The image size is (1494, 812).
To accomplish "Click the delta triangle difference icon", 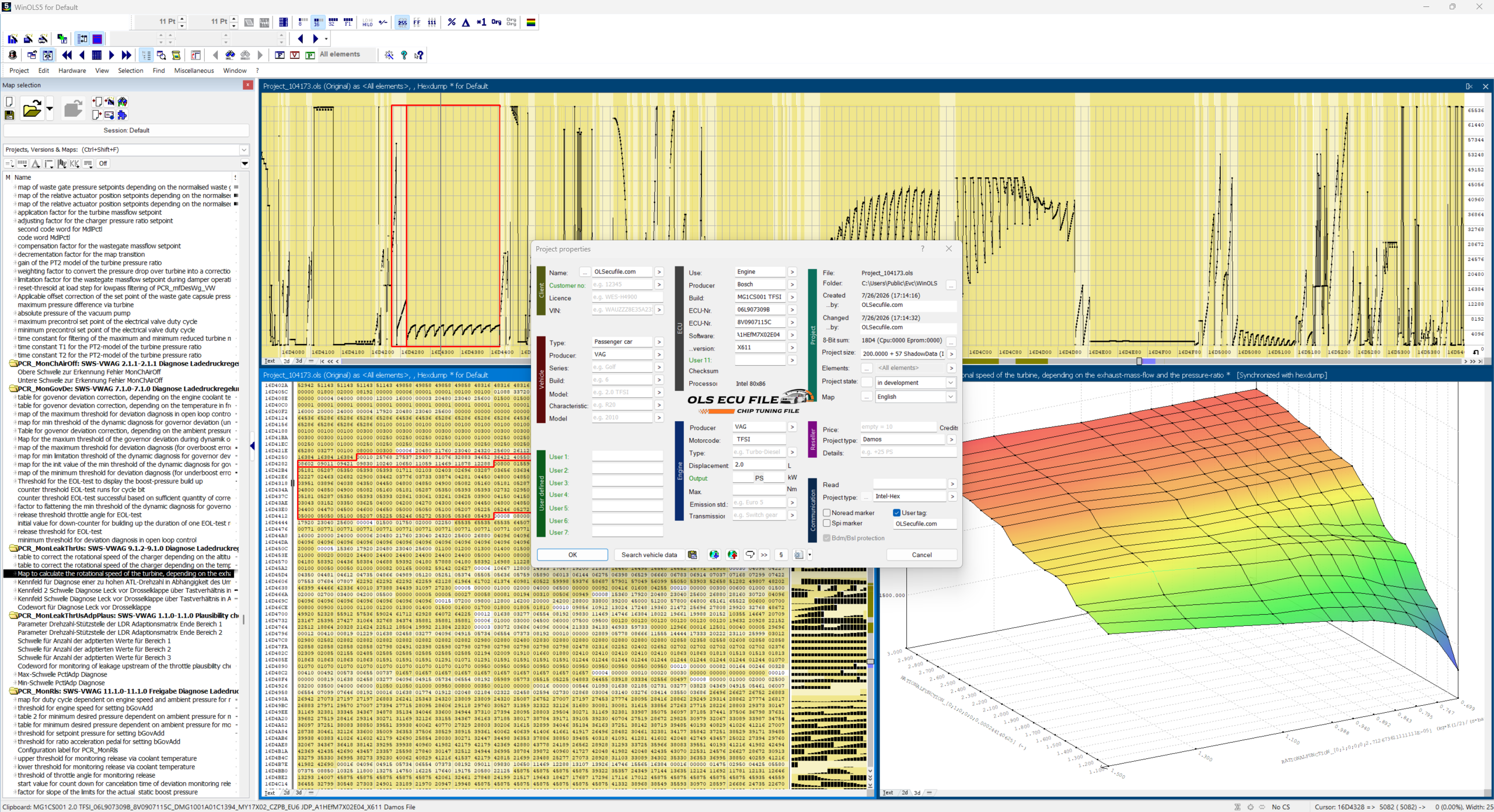I will 466,22.
